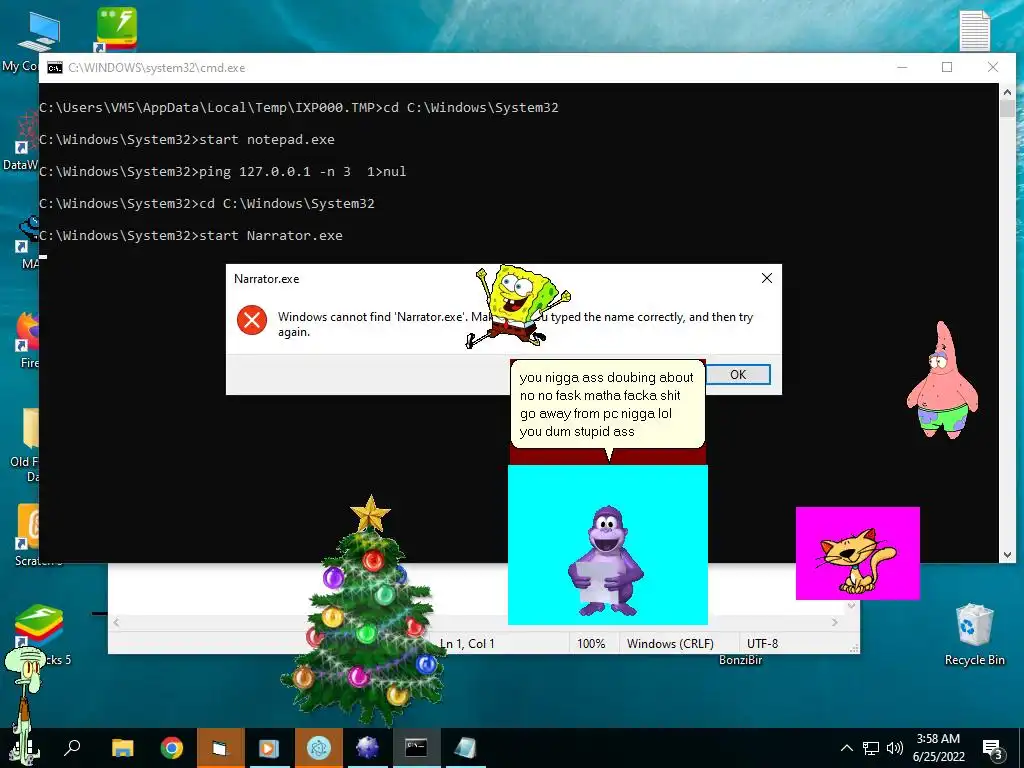1024x768 pixels.
Task: Click the 100% zoom status entry
Action: [x=591, y=644]
